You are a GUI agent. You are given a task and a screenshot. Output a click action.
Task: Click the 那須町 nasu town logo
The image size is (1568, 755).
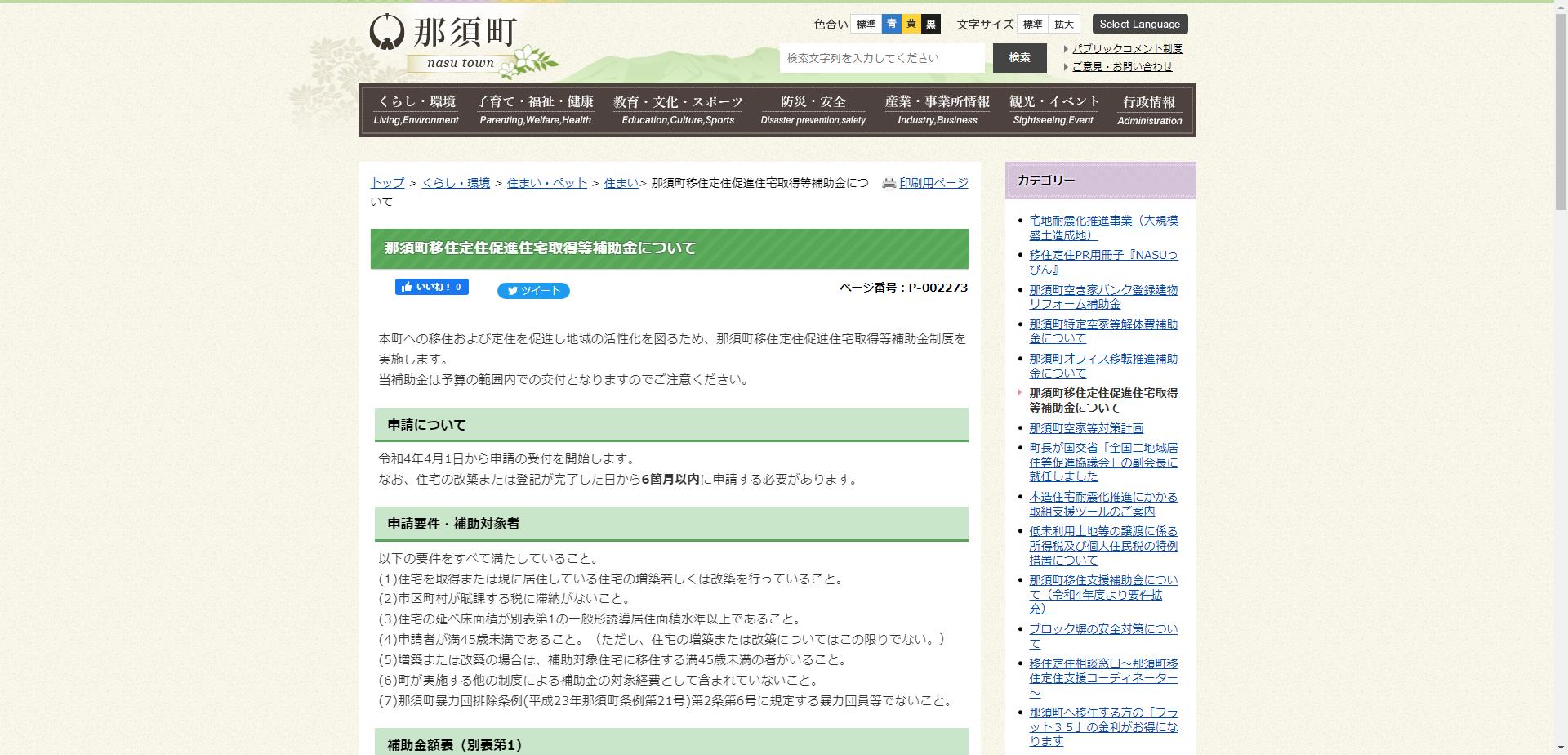pos(464,46)
